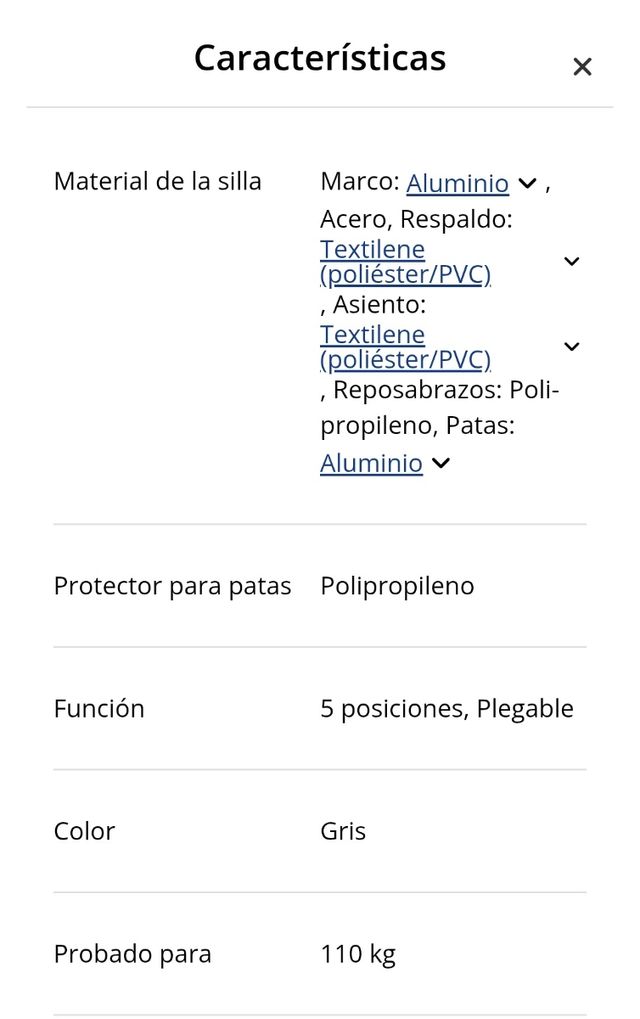
Task: Expand chevron next to Patas Aluminio
Action: coord(441,463)
